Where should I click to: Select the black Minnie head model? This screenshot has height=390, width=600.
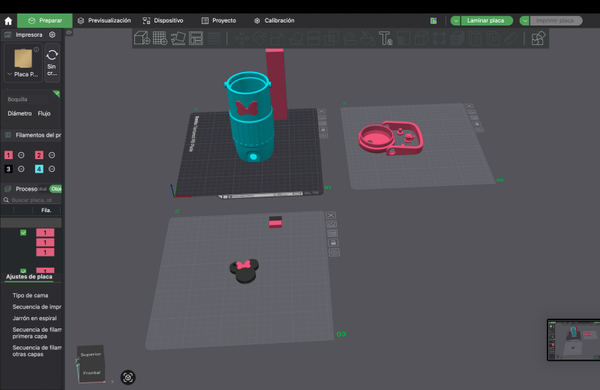(244, 271)
